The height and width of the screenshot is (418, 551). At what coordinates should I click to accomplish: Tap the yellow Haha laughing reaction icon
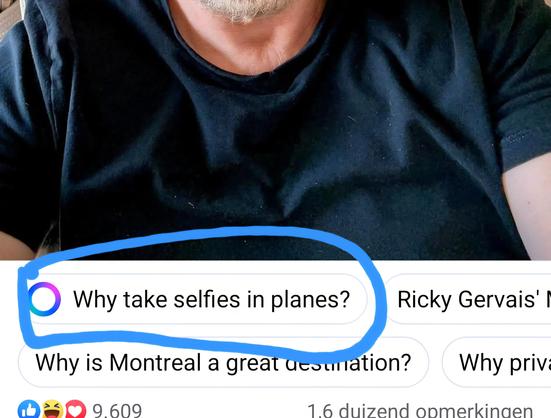53,410
